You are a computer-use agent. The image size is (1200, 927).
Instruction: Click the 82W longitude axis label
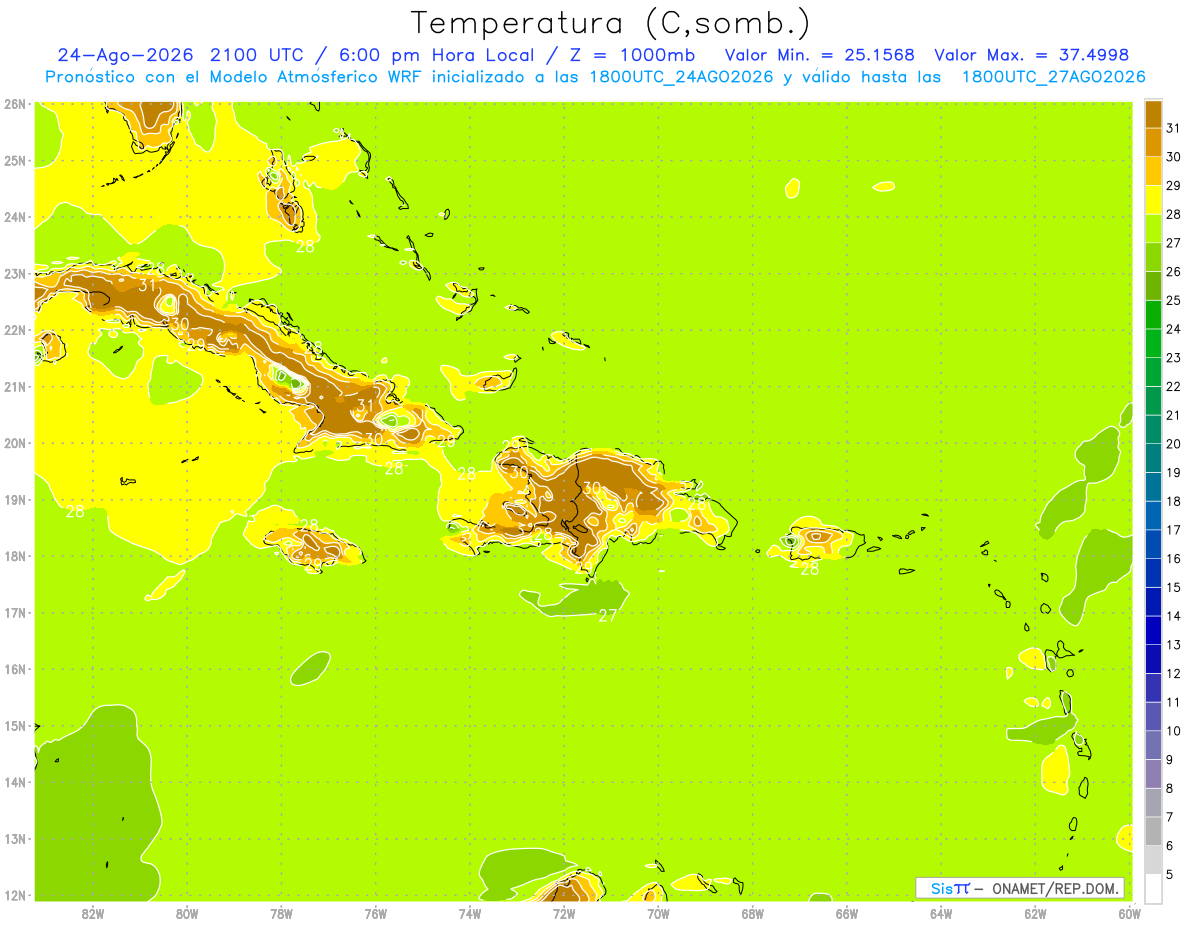pyautogui.click(x=93, y=912)
